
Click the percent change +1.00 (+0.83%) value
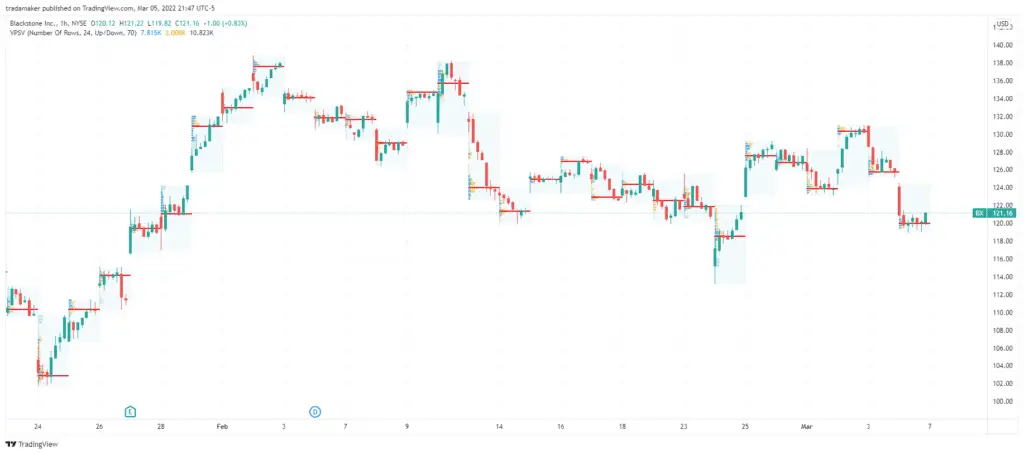(x=223, y=23)
